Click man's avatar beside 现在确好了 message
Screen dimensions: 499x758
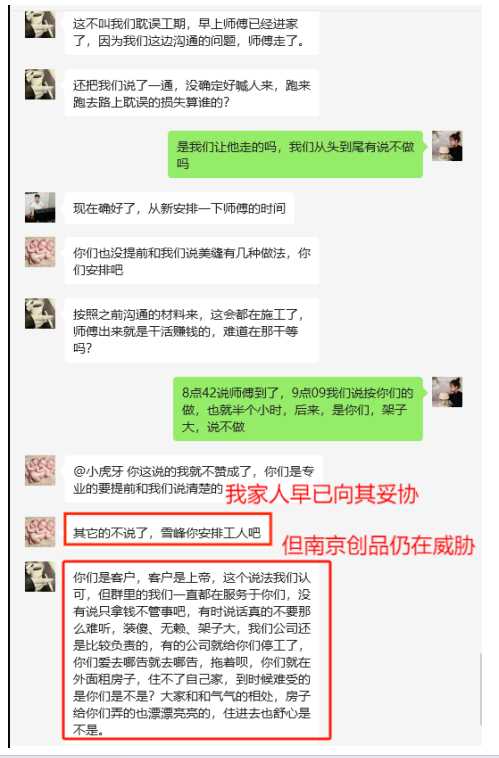point(40,207)
